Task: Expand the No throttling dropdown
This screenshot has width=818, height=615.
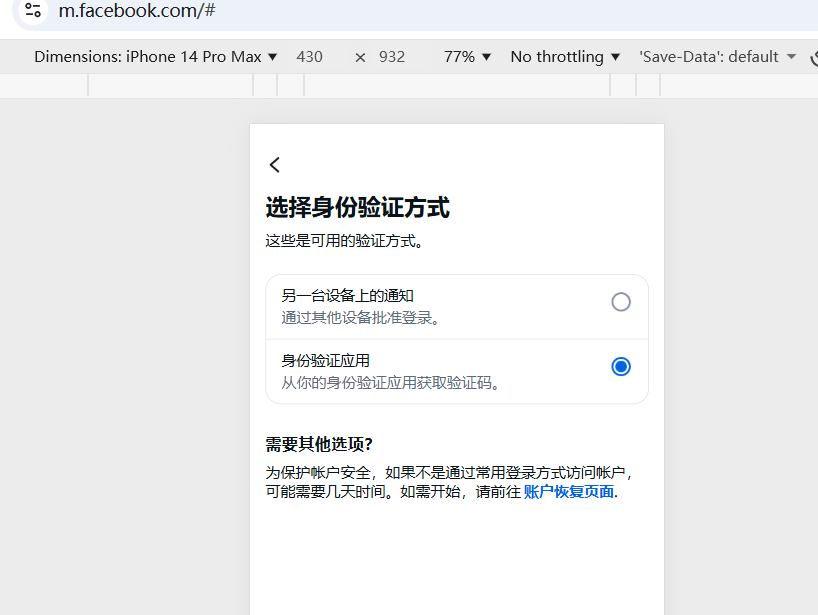Action: [x=565, y=57]
